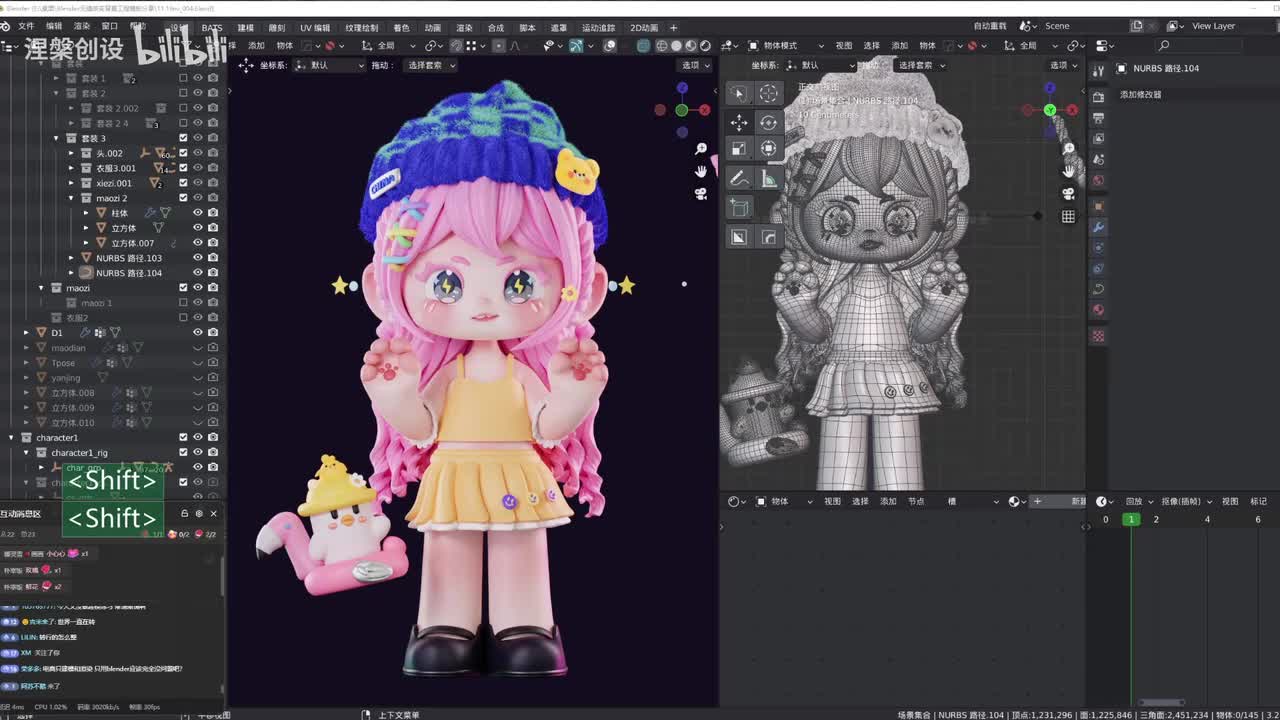The width and height of the screenshot is (1280, 720).
Task: Open the 文件 menu
Action: click(26, 27)
